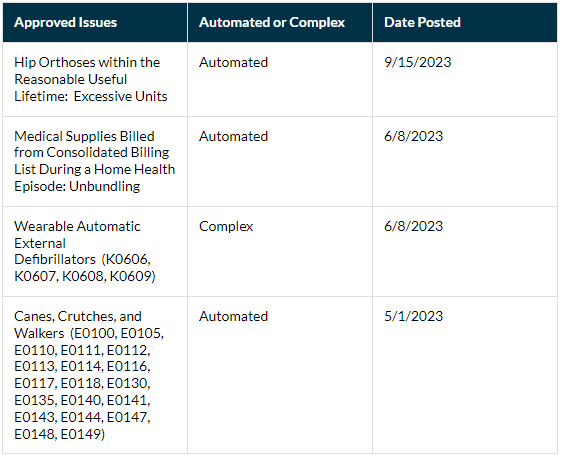The width and height of the screenshot is (563, 458).
Task: Click the Automated or Complex column header
Action: (x=272, y=23)
